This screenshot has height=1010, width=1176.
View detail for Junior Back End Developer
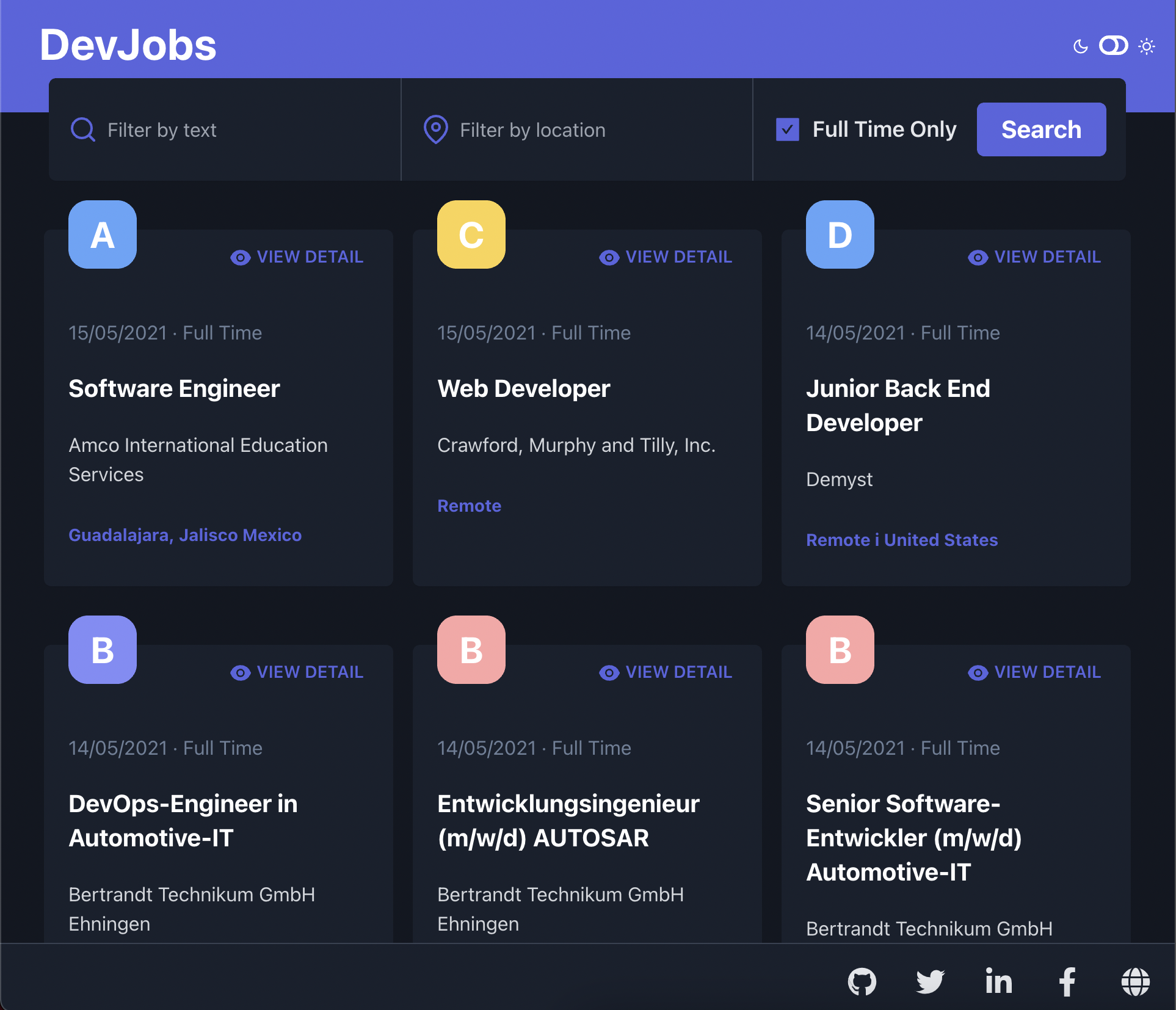[x=1034, y=257]
